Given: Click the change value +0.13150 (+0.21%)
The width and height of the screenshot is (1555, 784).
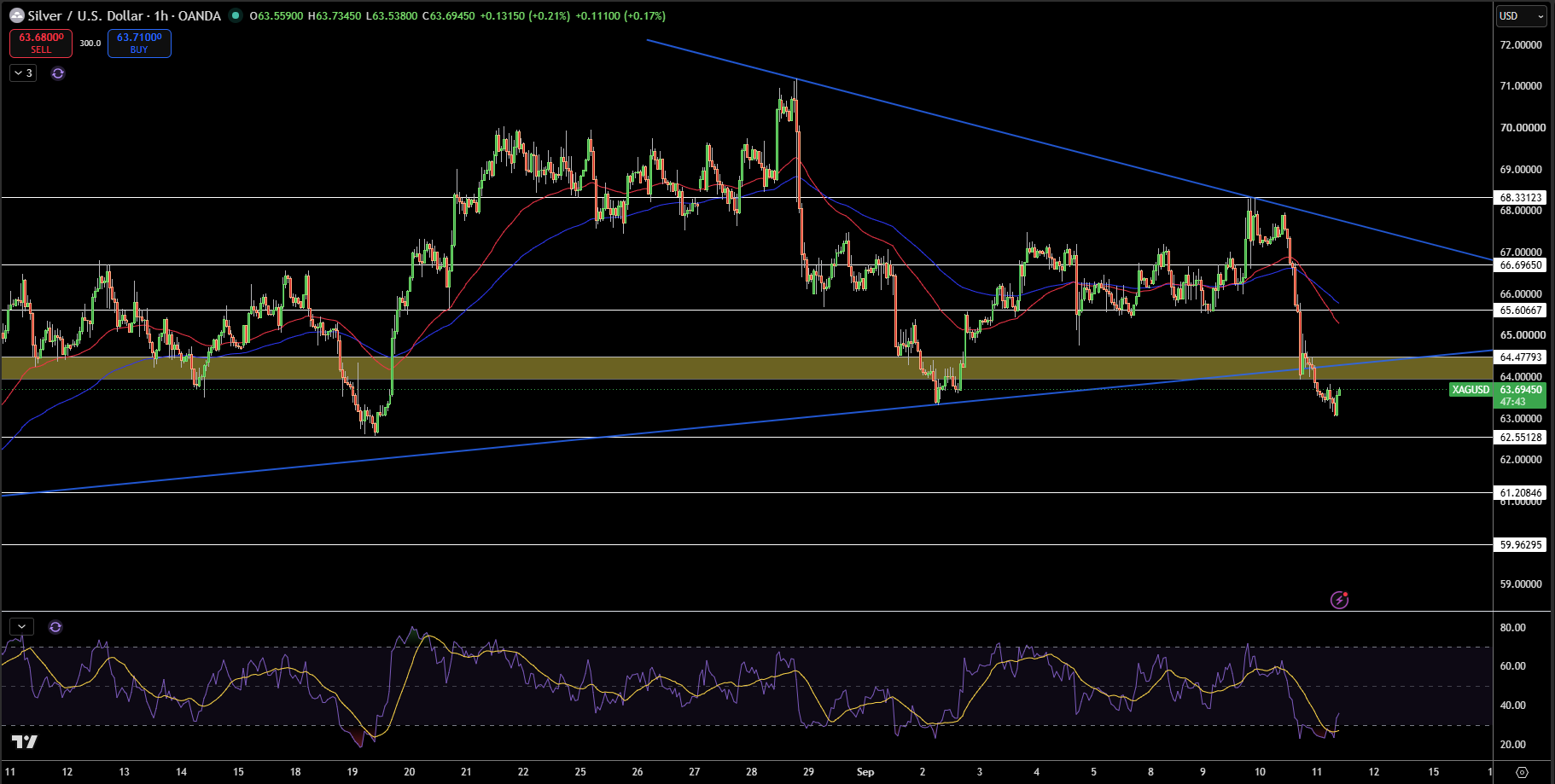Looking at the screenshot, I should (x=525, y=15).
